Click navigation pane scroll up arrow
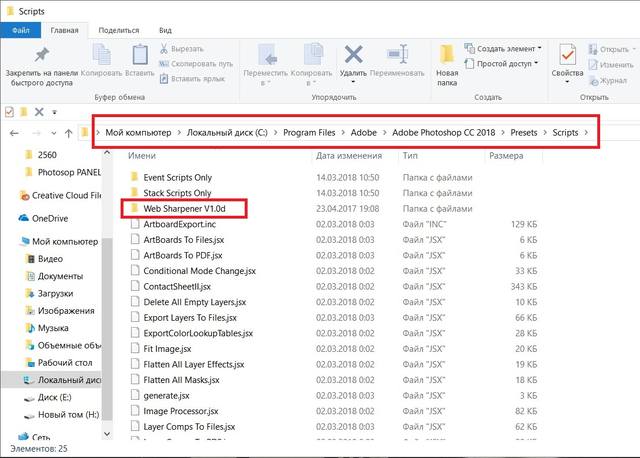The image size is (640, 458). tap(107, 153)
